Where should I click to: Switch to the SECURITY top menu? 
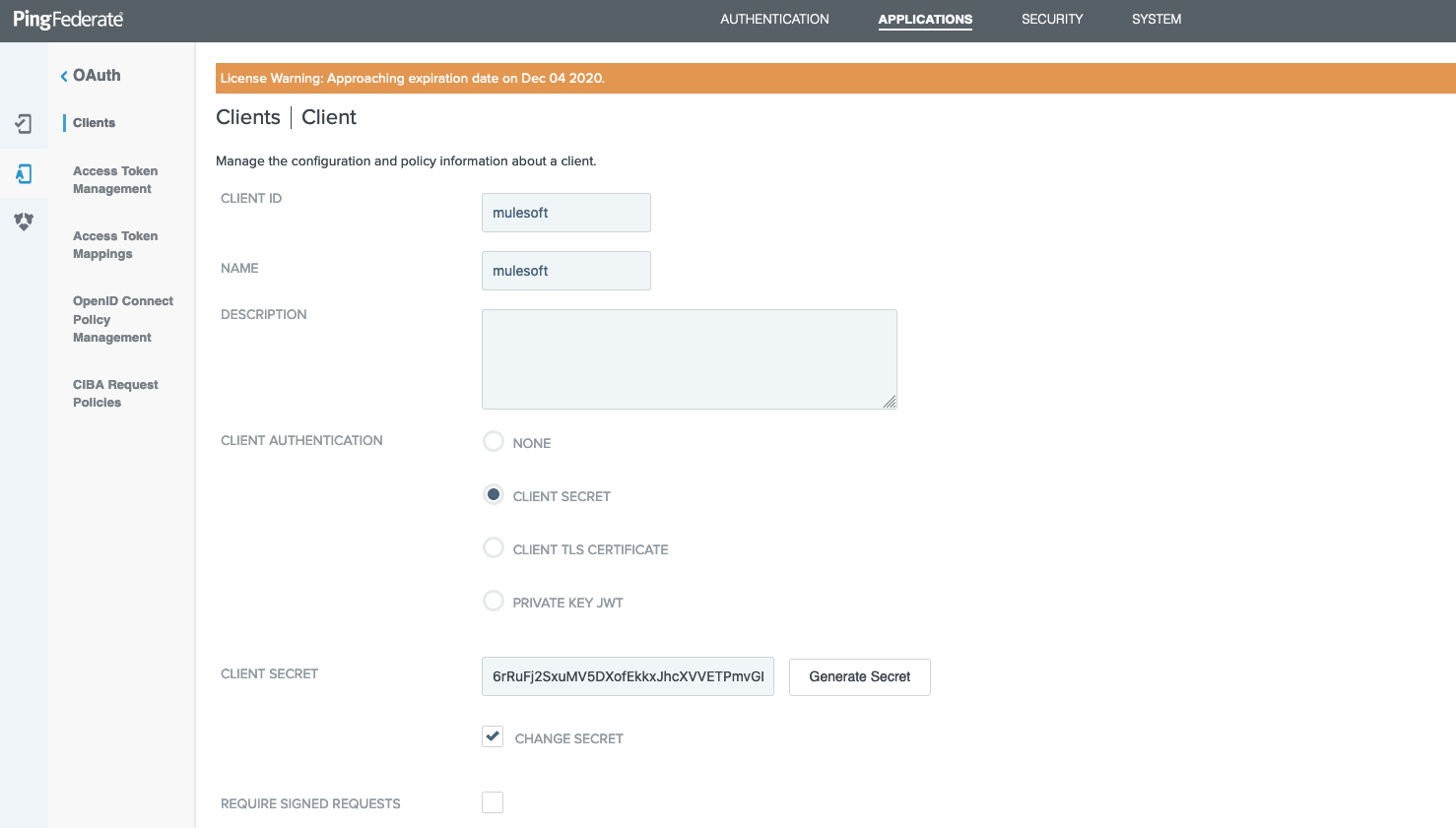pos(1052,20)
